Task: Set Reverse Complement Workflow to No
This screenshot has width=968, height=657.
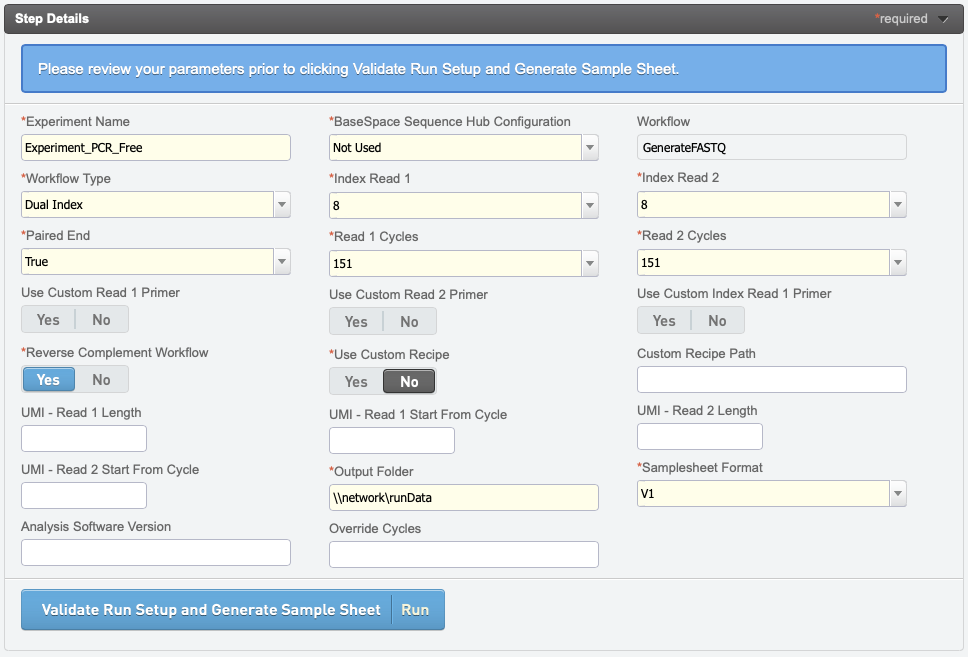Action: [x=101, y=380]
